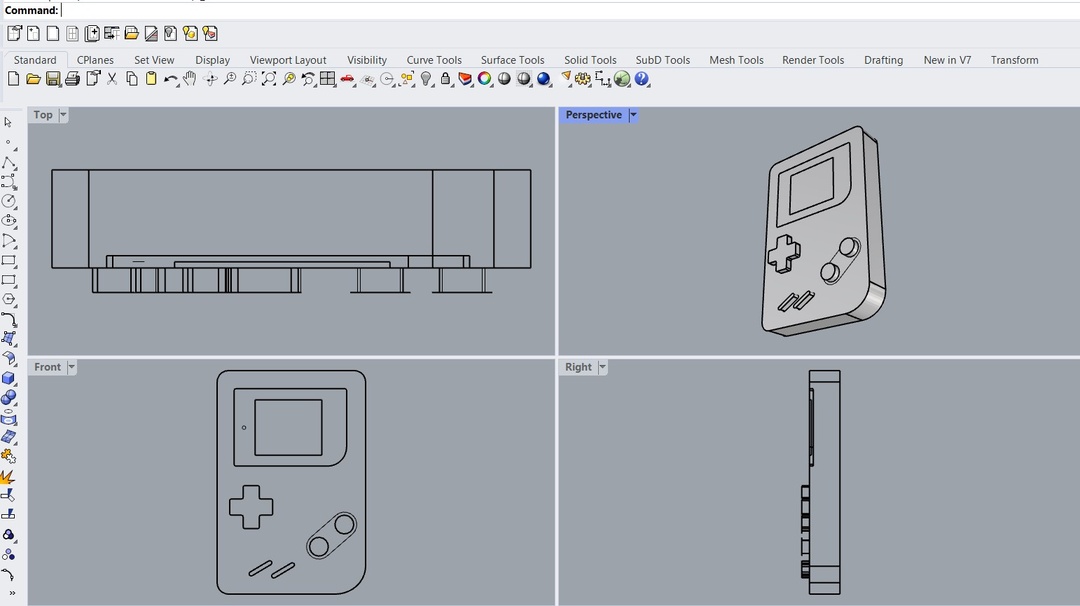Paste from clipboard icon

(151, 79)
